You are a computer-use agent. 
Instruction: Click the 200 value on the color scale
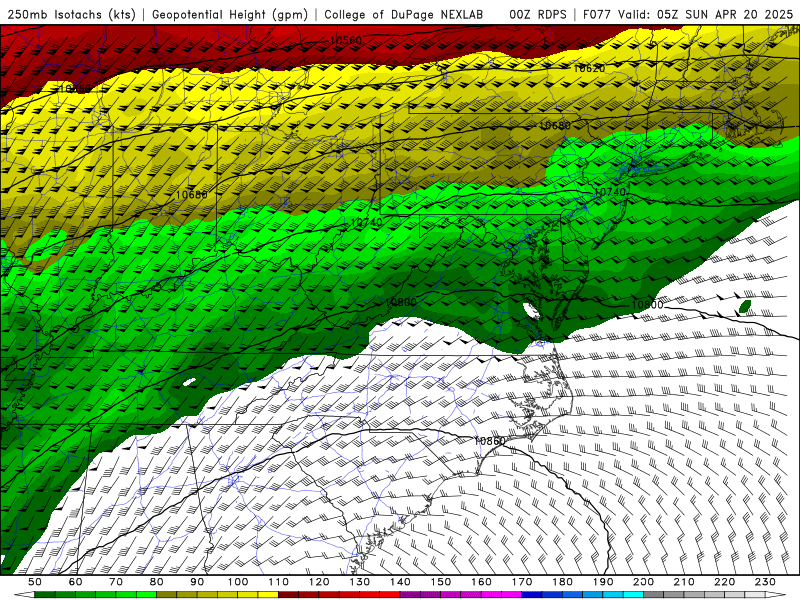(x=643, y=582)
